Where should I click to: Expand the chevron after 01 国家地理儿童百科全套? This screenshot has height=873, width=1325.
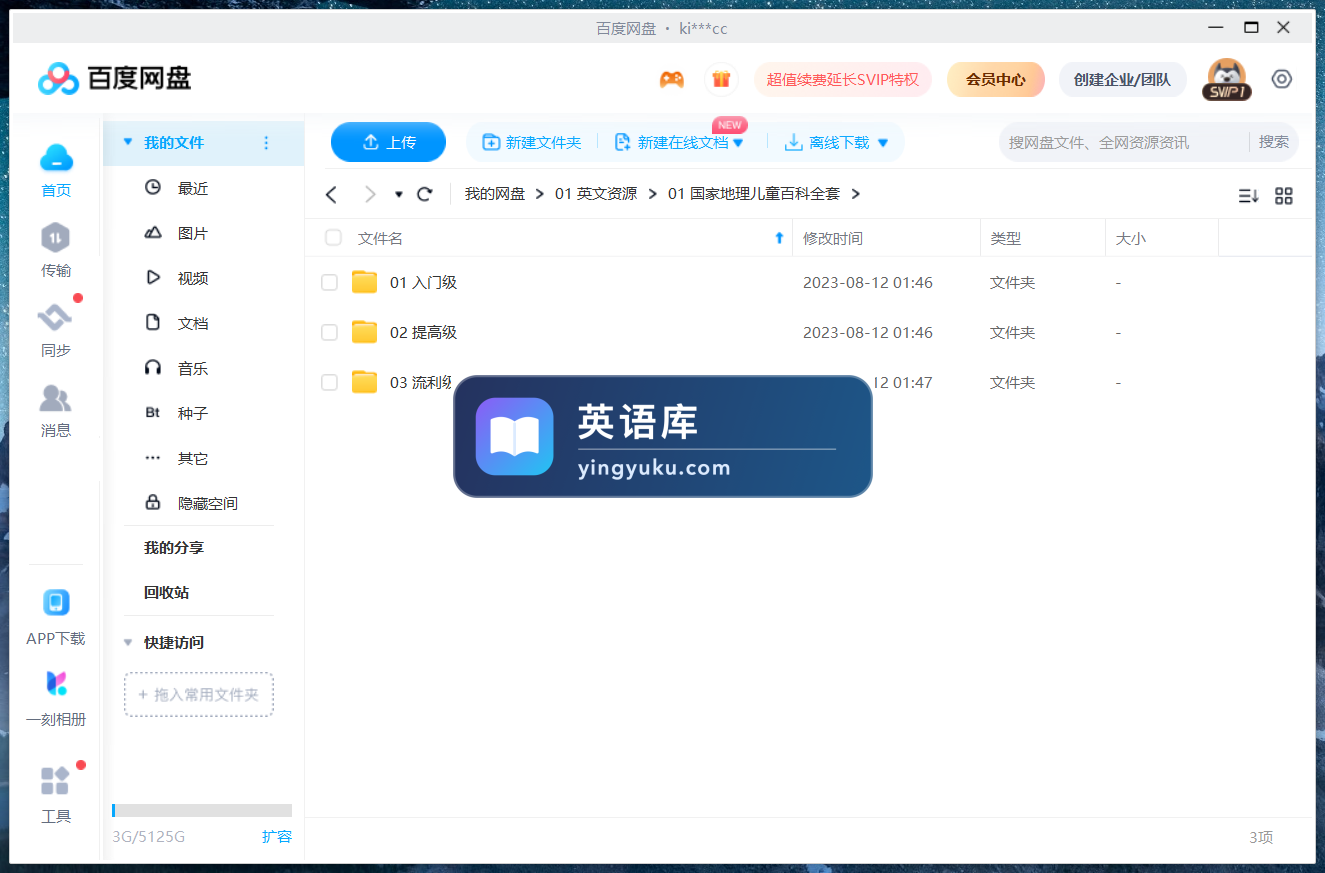tap(855, 194)
